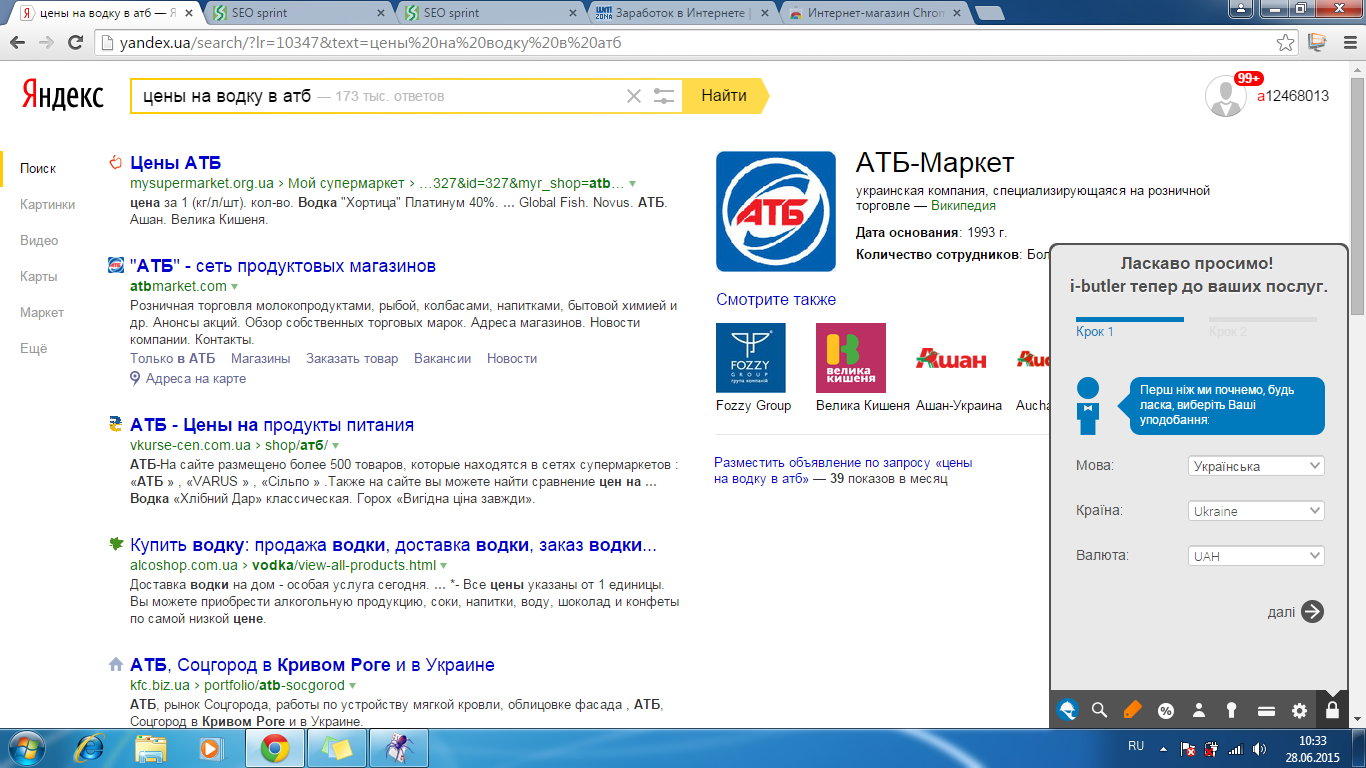
Task: Open the Заказать товар sitelink
Action: click(352, 358)
